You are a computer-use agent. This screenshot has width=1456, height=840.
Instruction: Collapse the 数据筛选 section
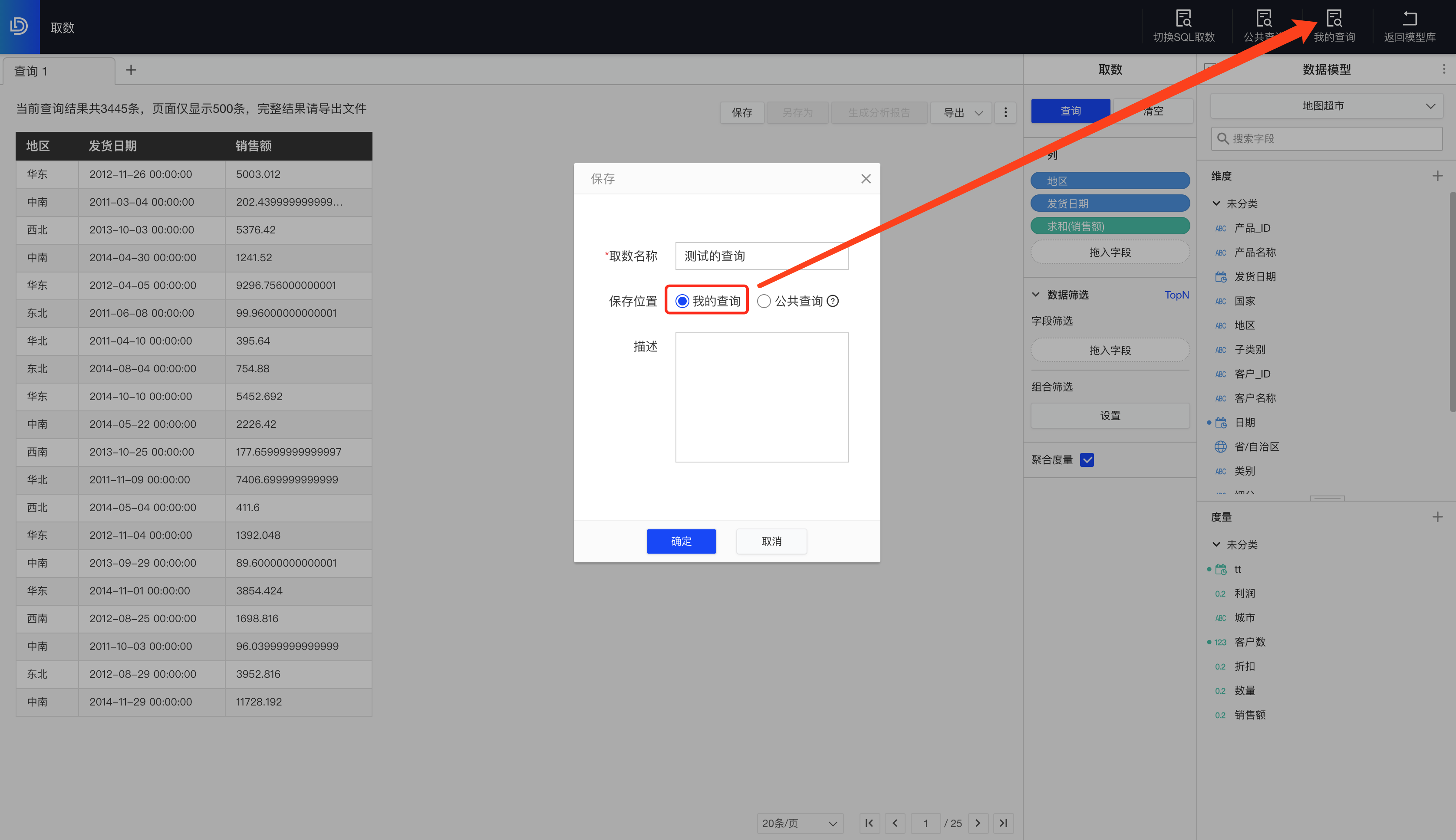click(x=1036, y=295)
